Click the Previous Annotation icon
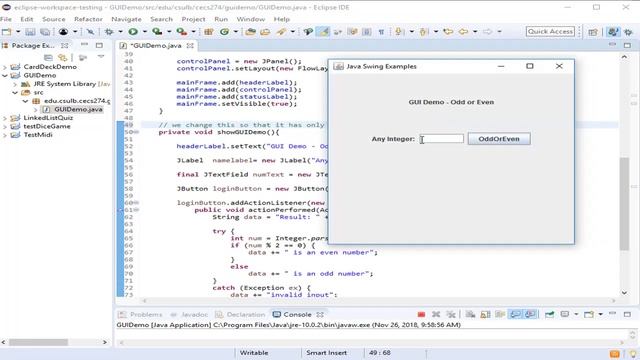 [424, 31]
